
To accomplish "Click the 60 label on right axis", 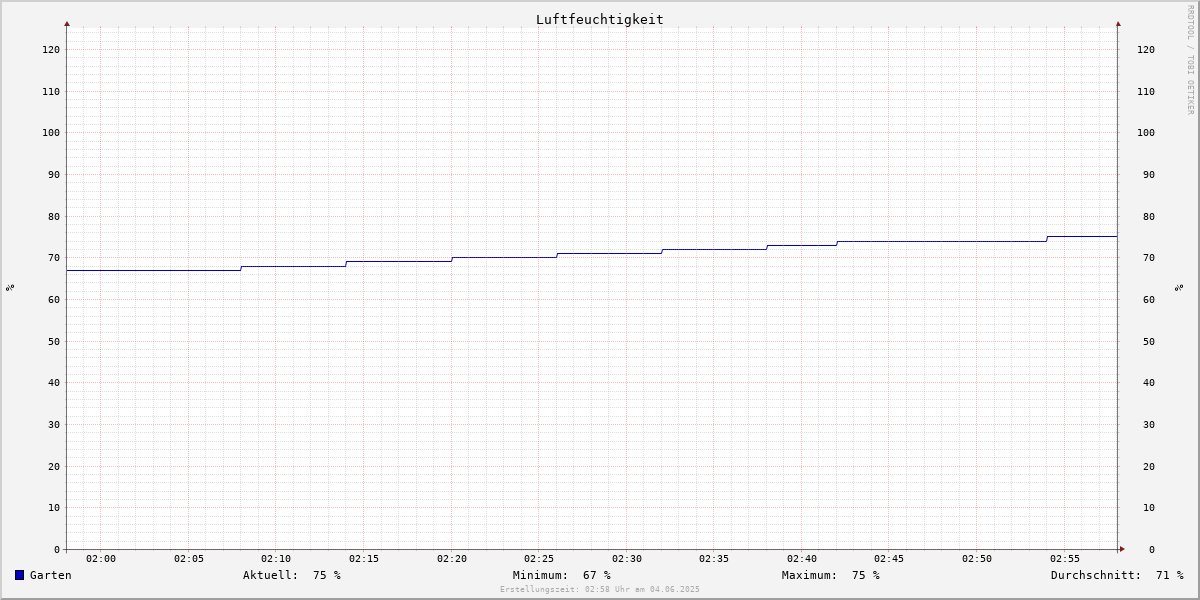I will tap(1149, 300).
